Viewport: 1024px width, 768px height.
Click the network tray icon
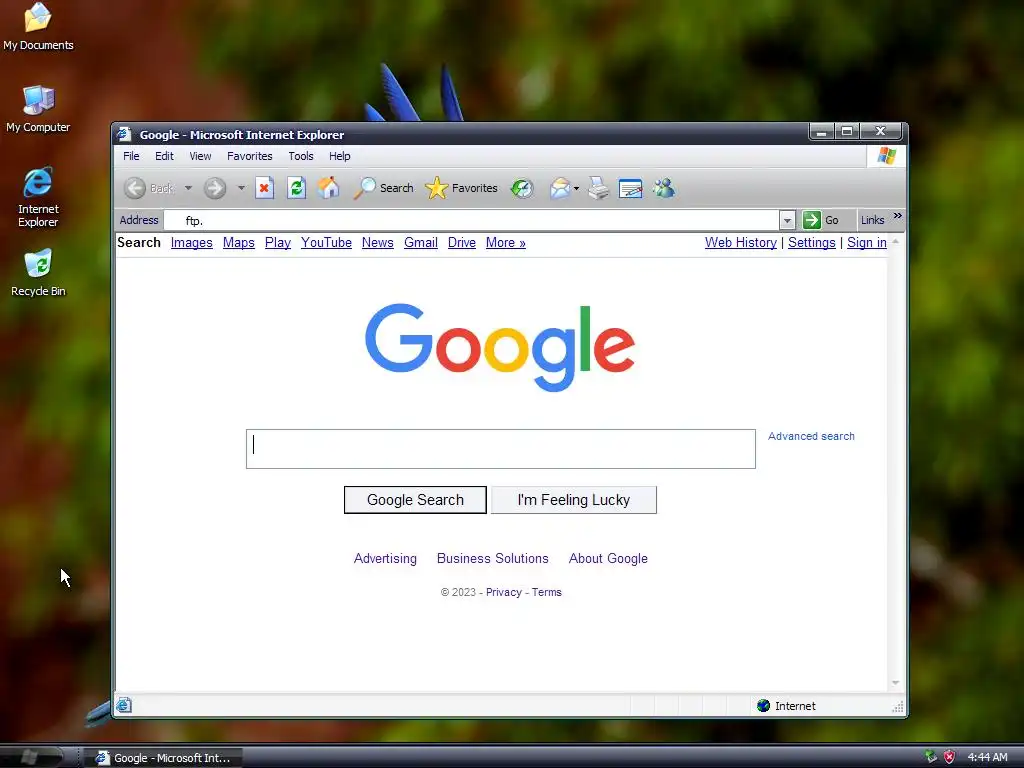point(931,757)
